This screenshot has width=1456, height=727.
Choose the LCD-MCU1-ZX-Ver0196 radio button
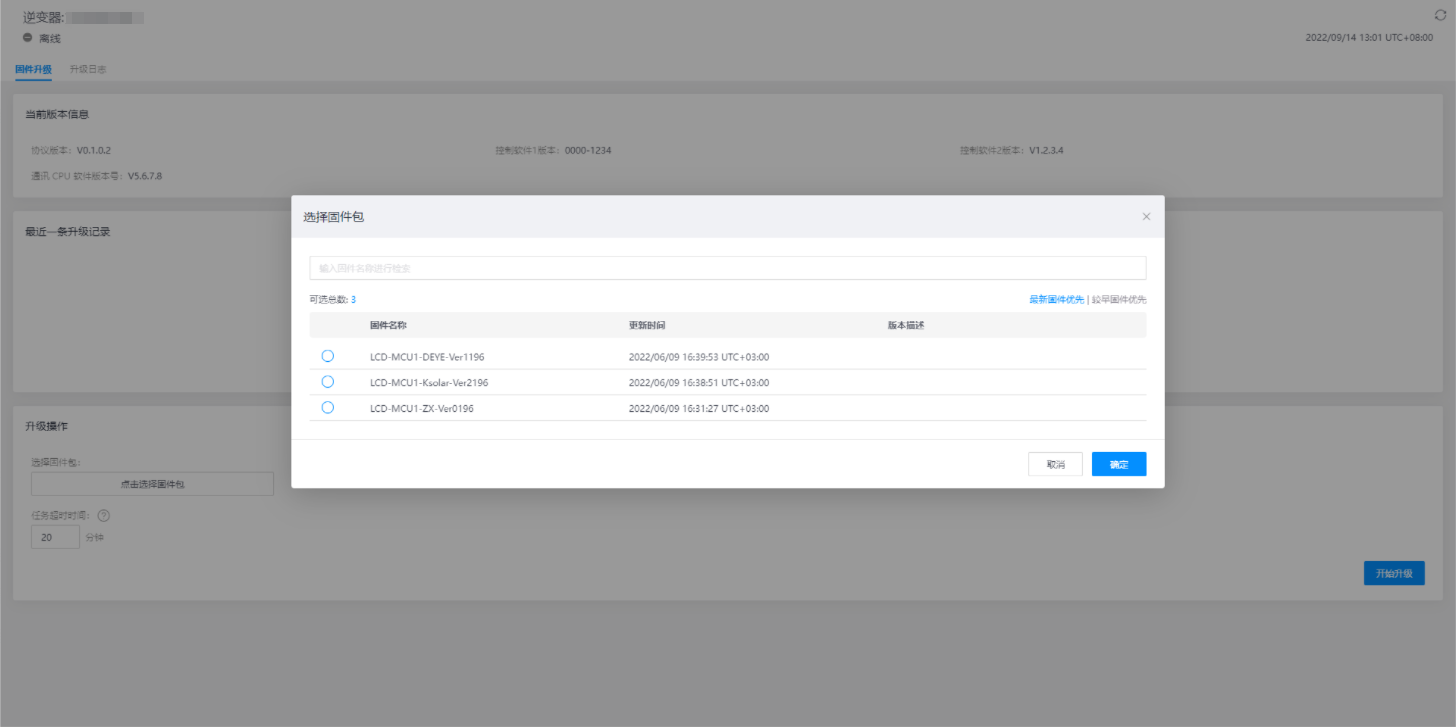pyautogui.click(x=328, y=408)
